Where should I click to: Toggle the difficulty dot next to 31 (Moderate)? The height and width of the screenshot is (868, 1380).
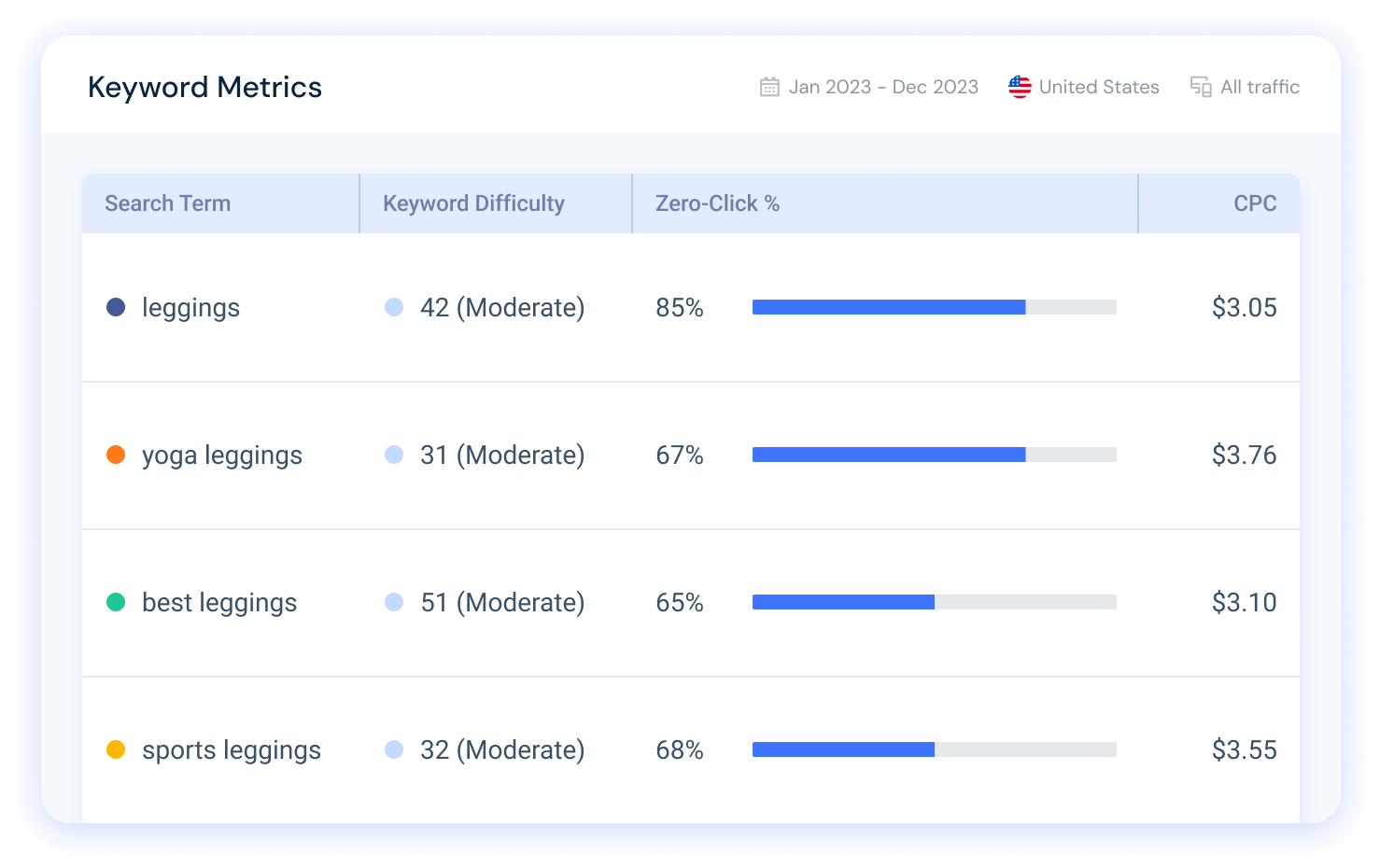394,455
